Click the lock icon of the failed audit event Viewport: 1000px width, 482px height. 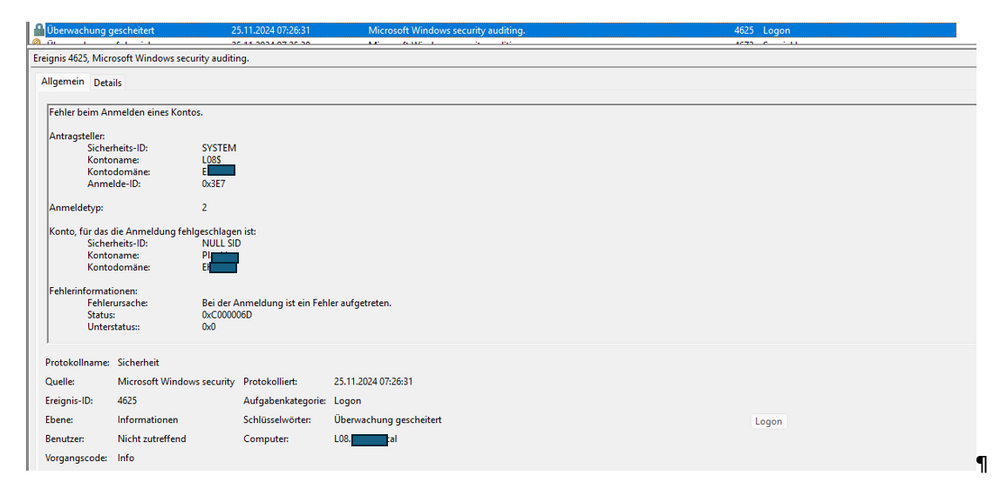pos(39,31)
